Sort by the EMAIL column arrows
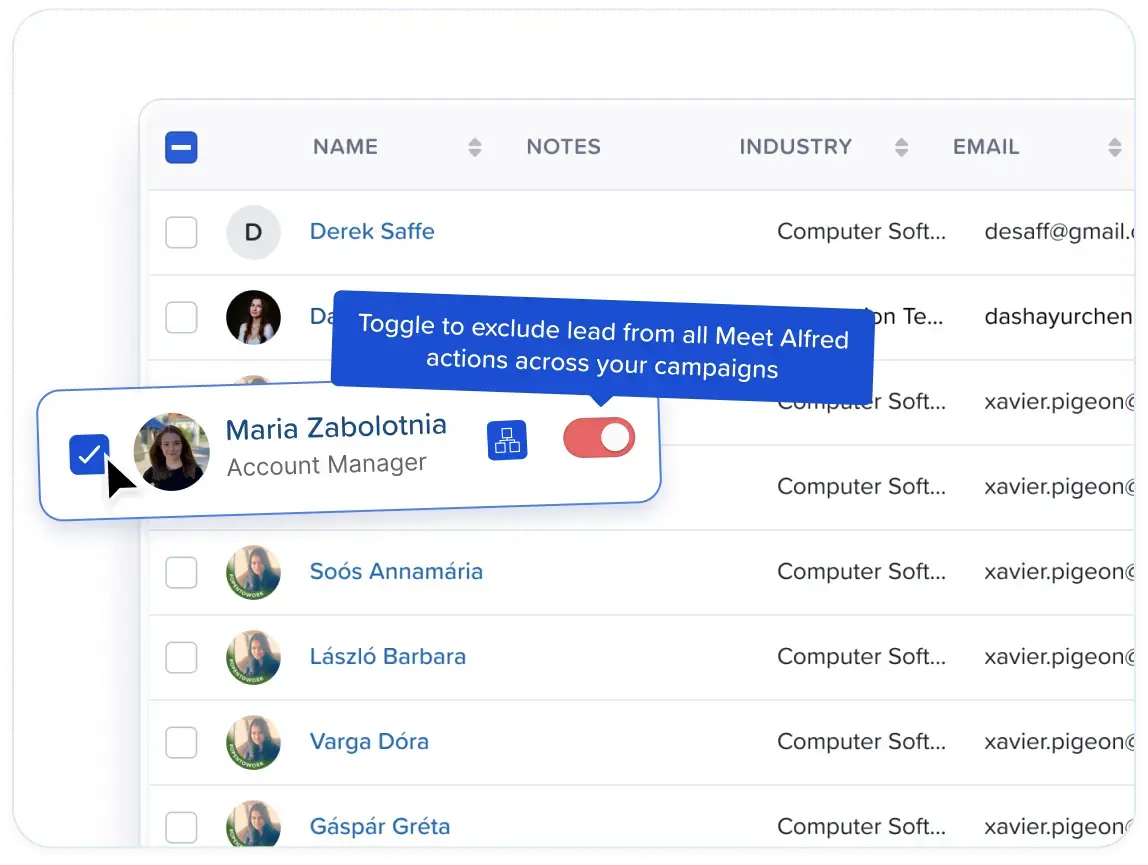Viewport: 1148px width, 865px height. tap(1114, 147)
